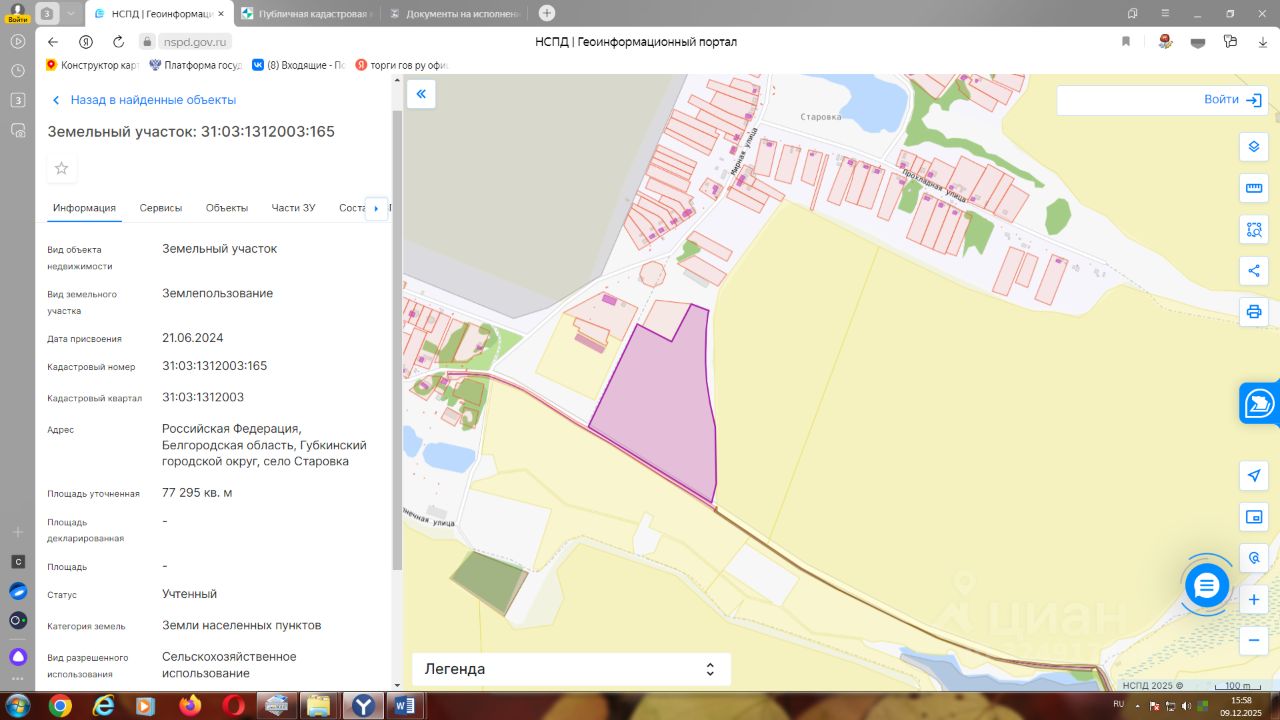Center map on my location
1280x720 pixels.
point(1254,475)
